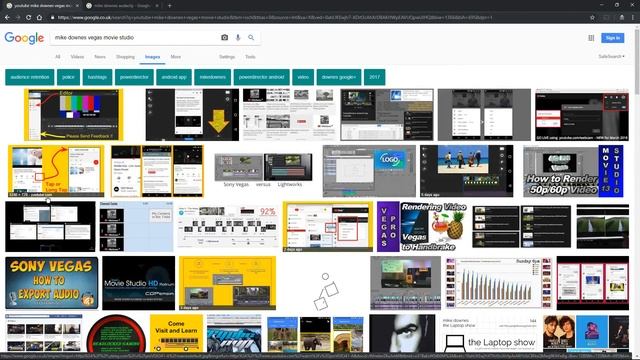Click the browser back arrow

[7, 18]
